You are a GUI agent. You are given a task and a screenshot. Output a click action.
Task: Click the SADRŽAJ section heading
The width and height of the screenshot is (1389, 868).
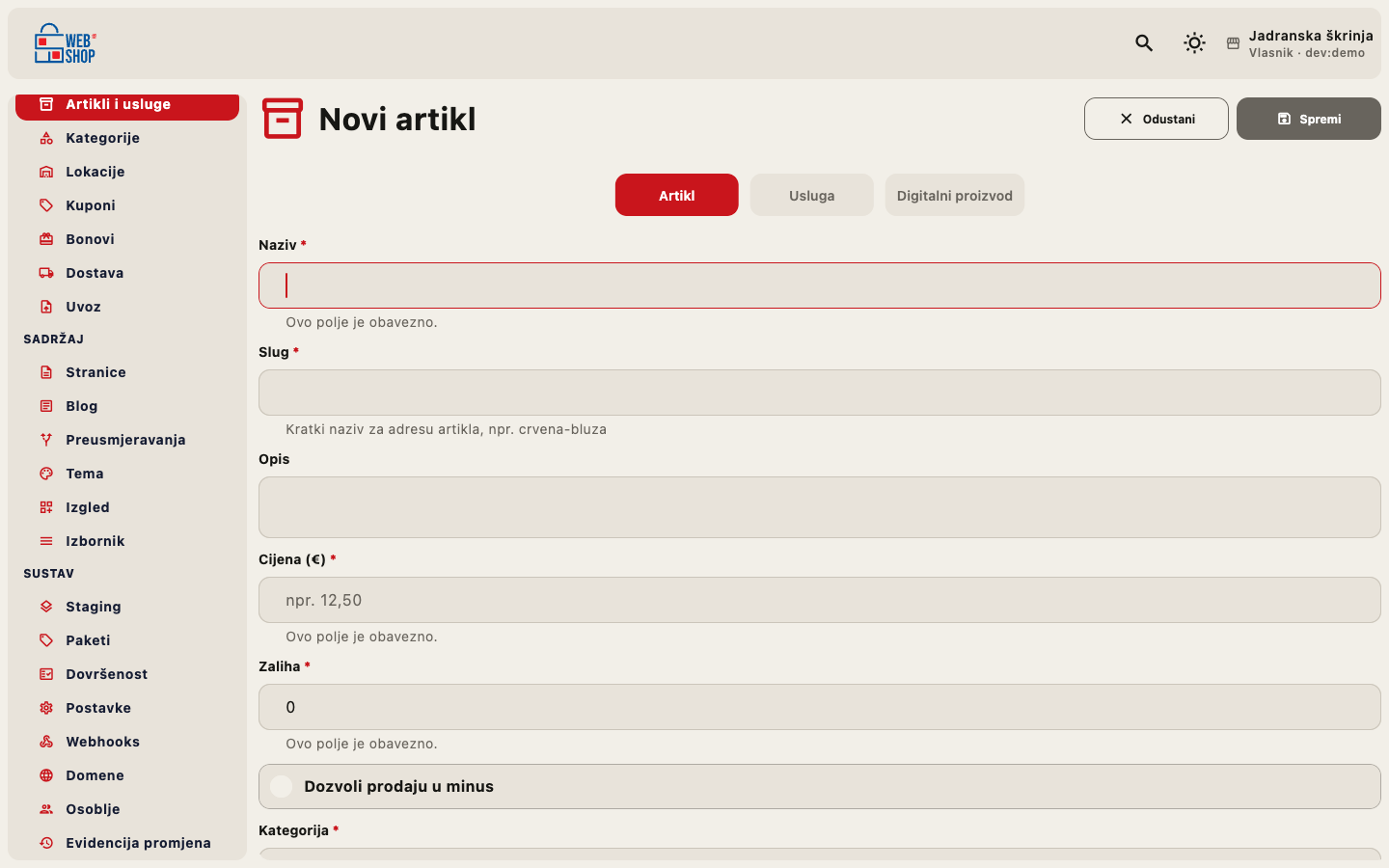click(x=54, y=339)
